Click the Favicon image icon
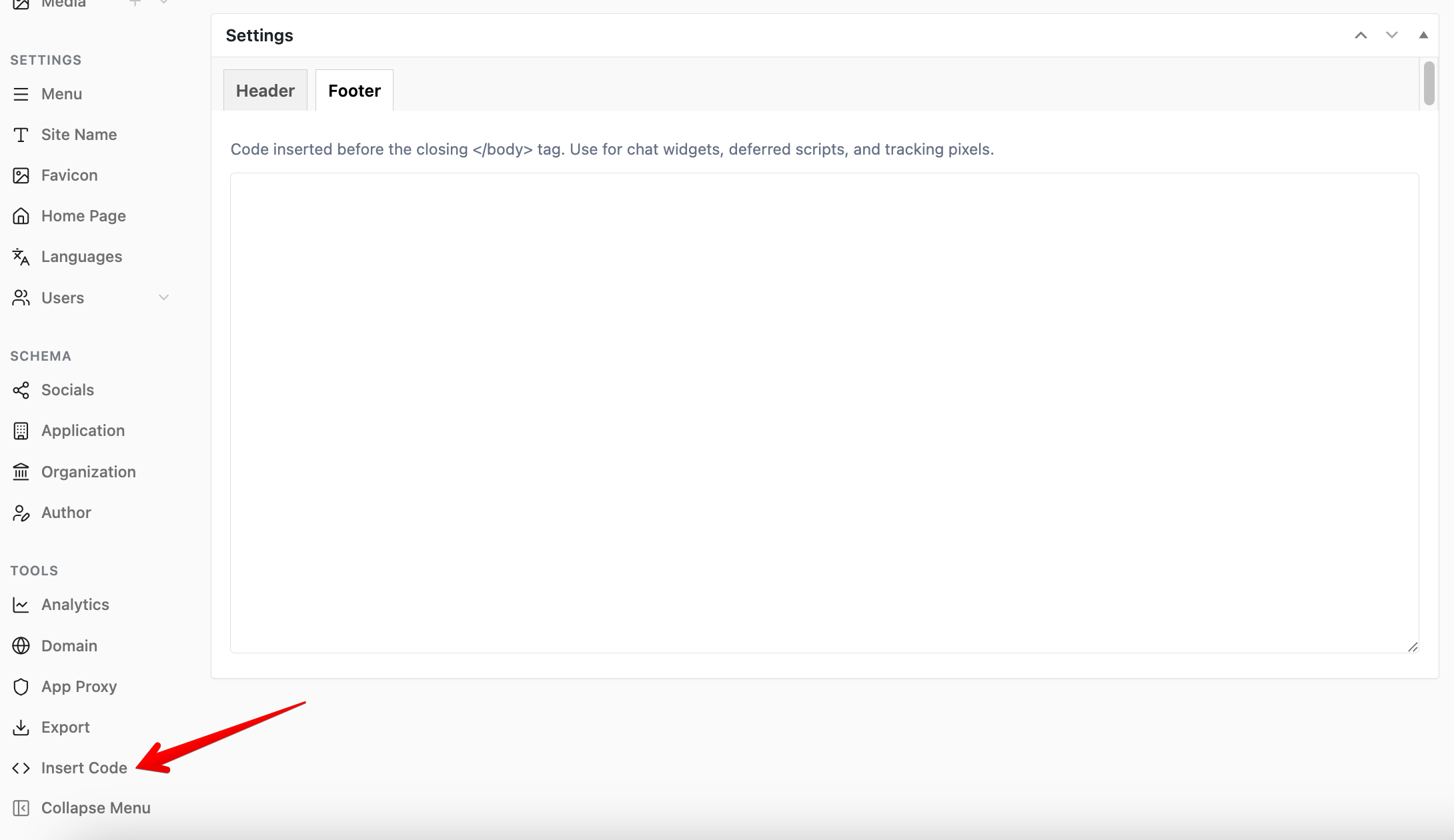The image size is (1454, 840). coord(21,175)
